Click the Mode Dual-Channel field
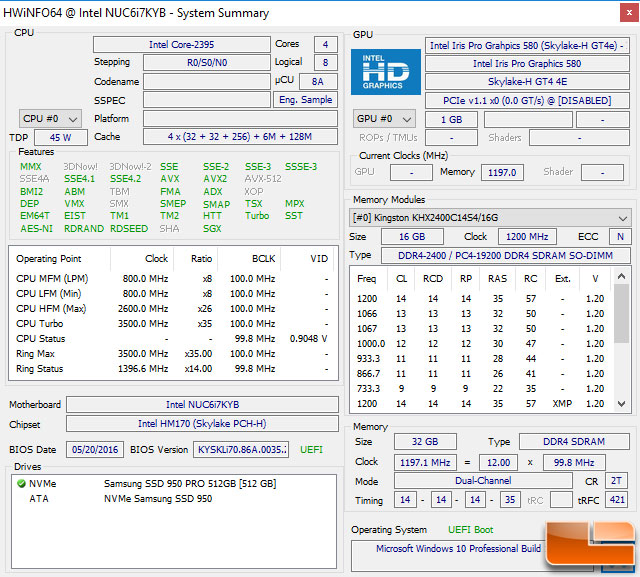Viewport: 640px width, 577px height. tap(483, 481)
